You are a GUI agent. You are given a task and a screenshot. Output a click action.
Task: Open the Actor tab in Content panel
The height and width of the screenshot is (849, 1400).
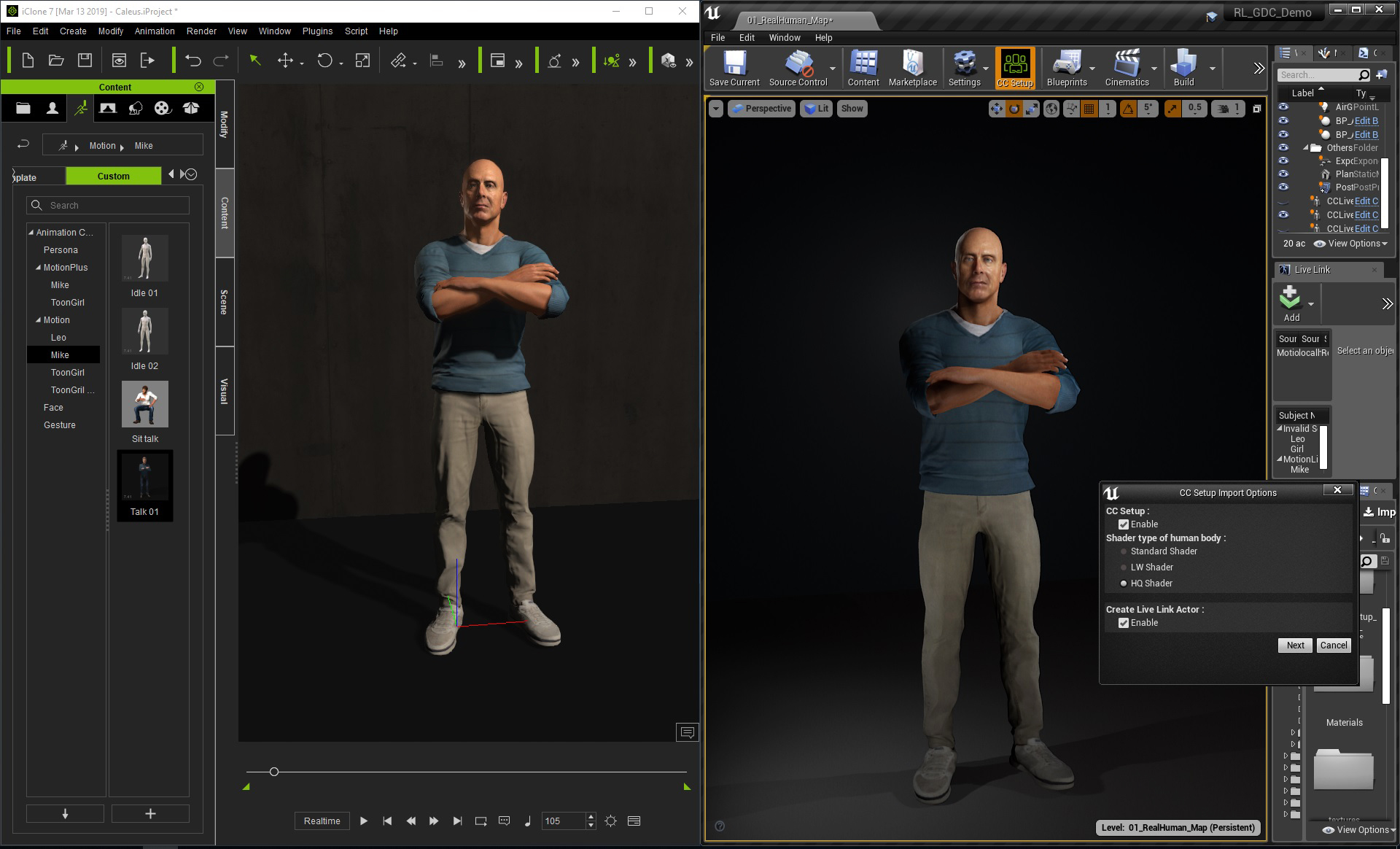point(52,108)
